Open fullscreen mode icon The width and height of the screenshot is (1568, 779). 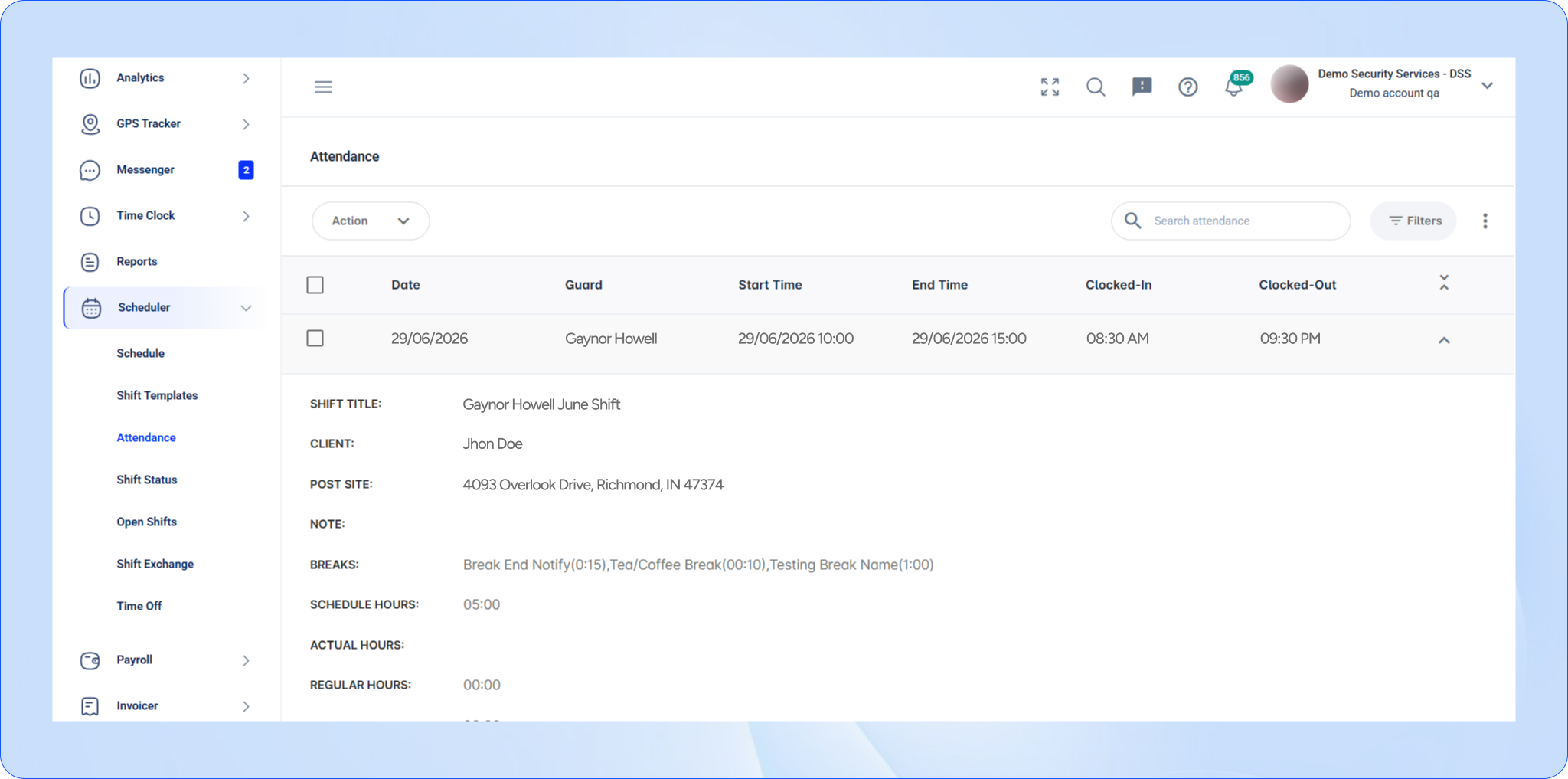(x=1050, y=87)
